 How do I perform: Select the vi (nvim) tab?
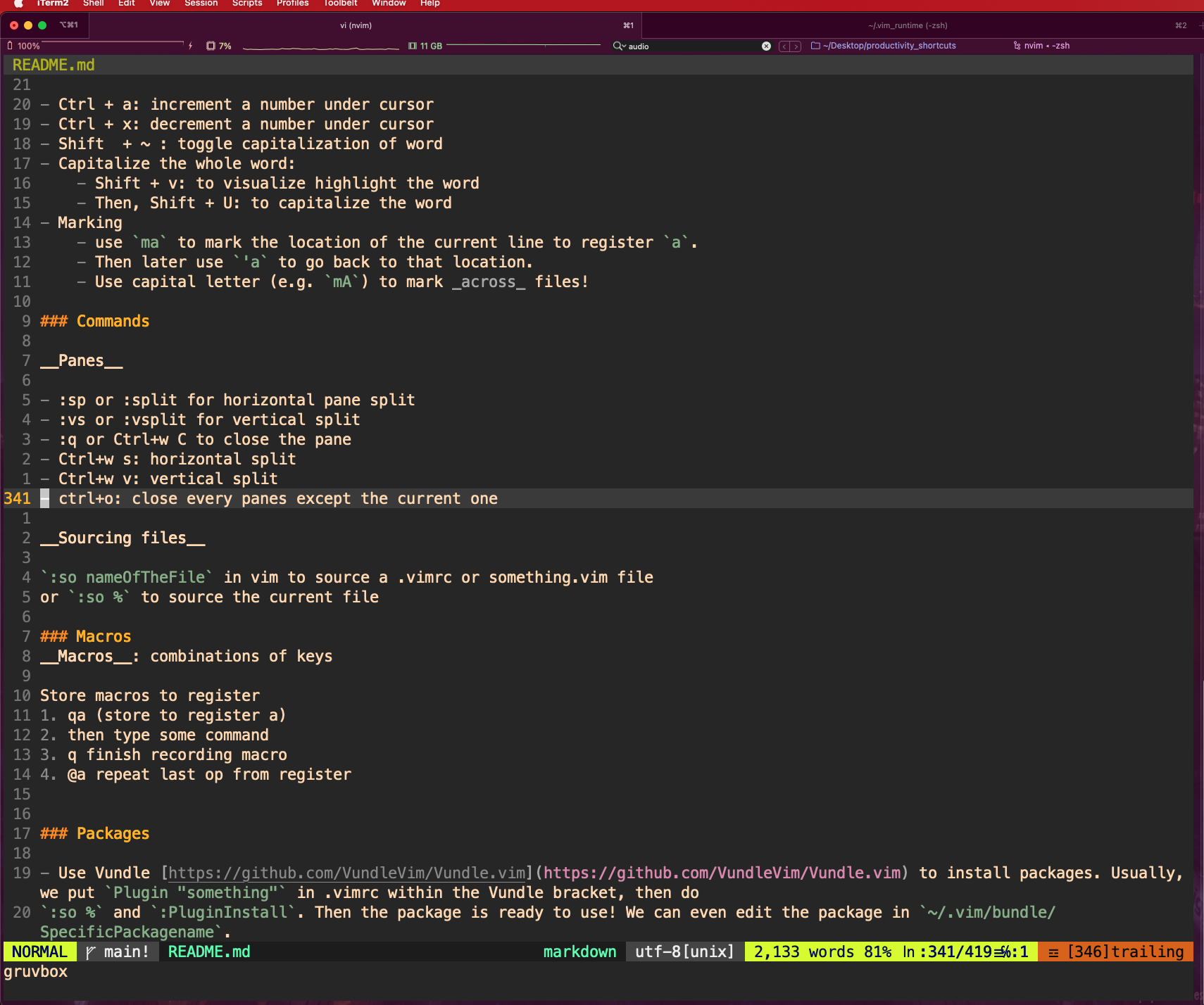[356, 25]
